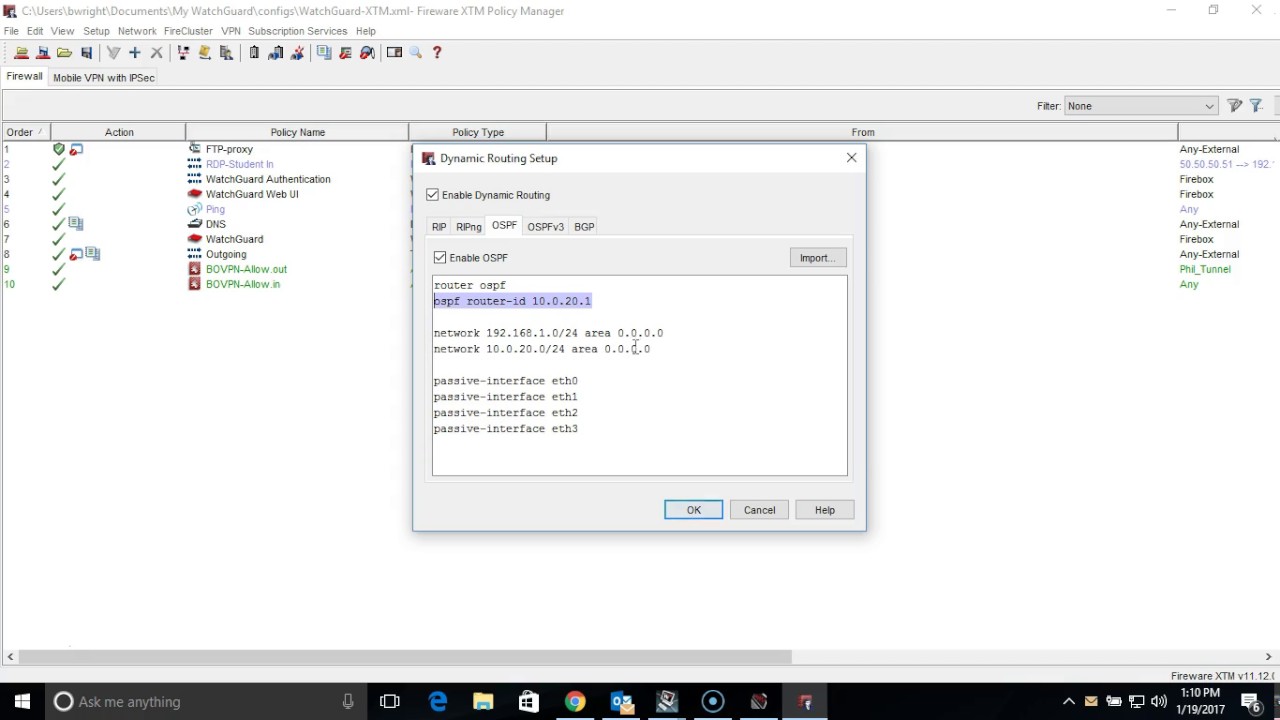Expand hidden system tray icons chevron
The image size is (1280, 720).
(1068, 702)
